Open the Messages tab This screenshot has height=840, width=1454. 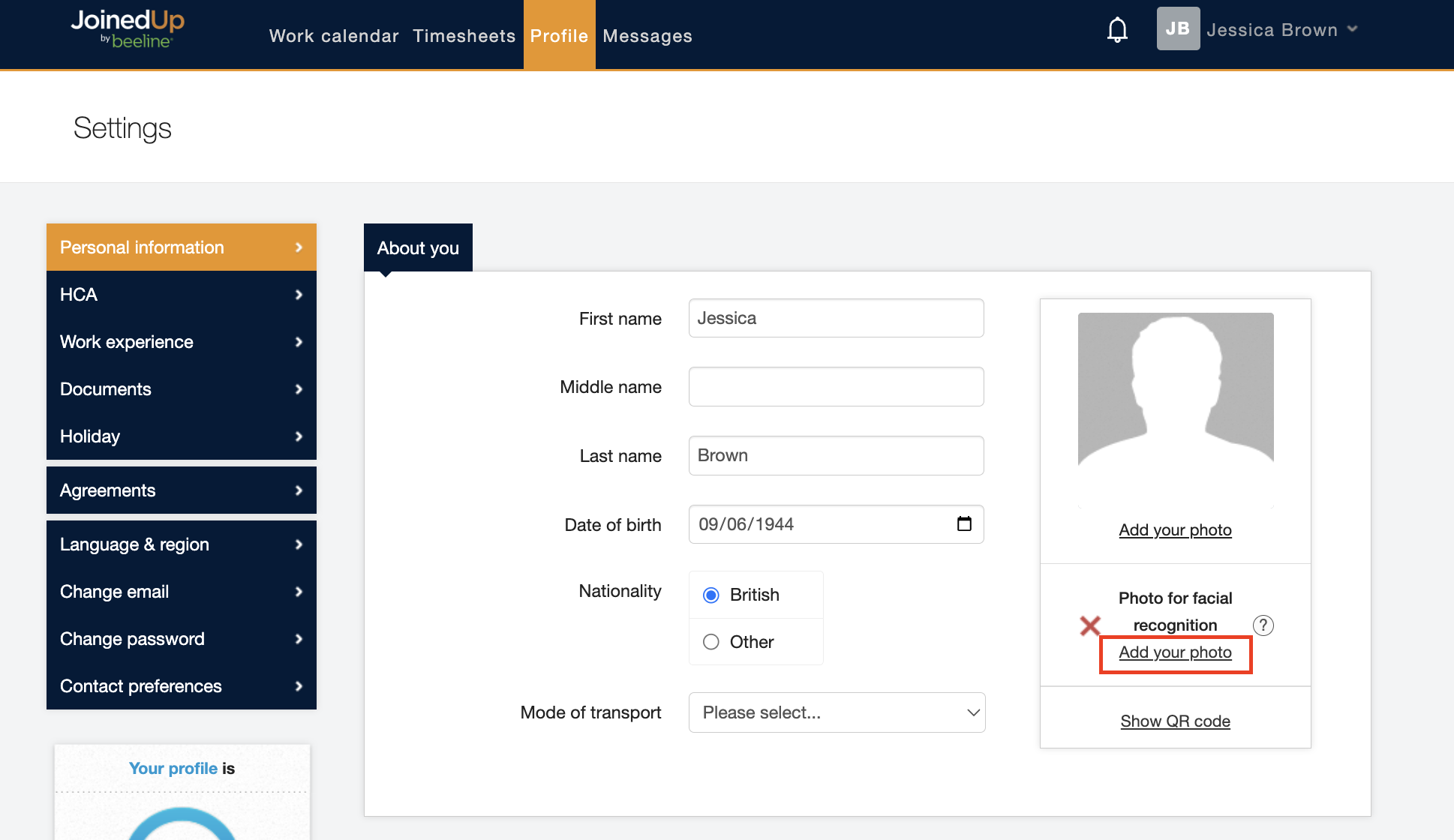point(647,36)
